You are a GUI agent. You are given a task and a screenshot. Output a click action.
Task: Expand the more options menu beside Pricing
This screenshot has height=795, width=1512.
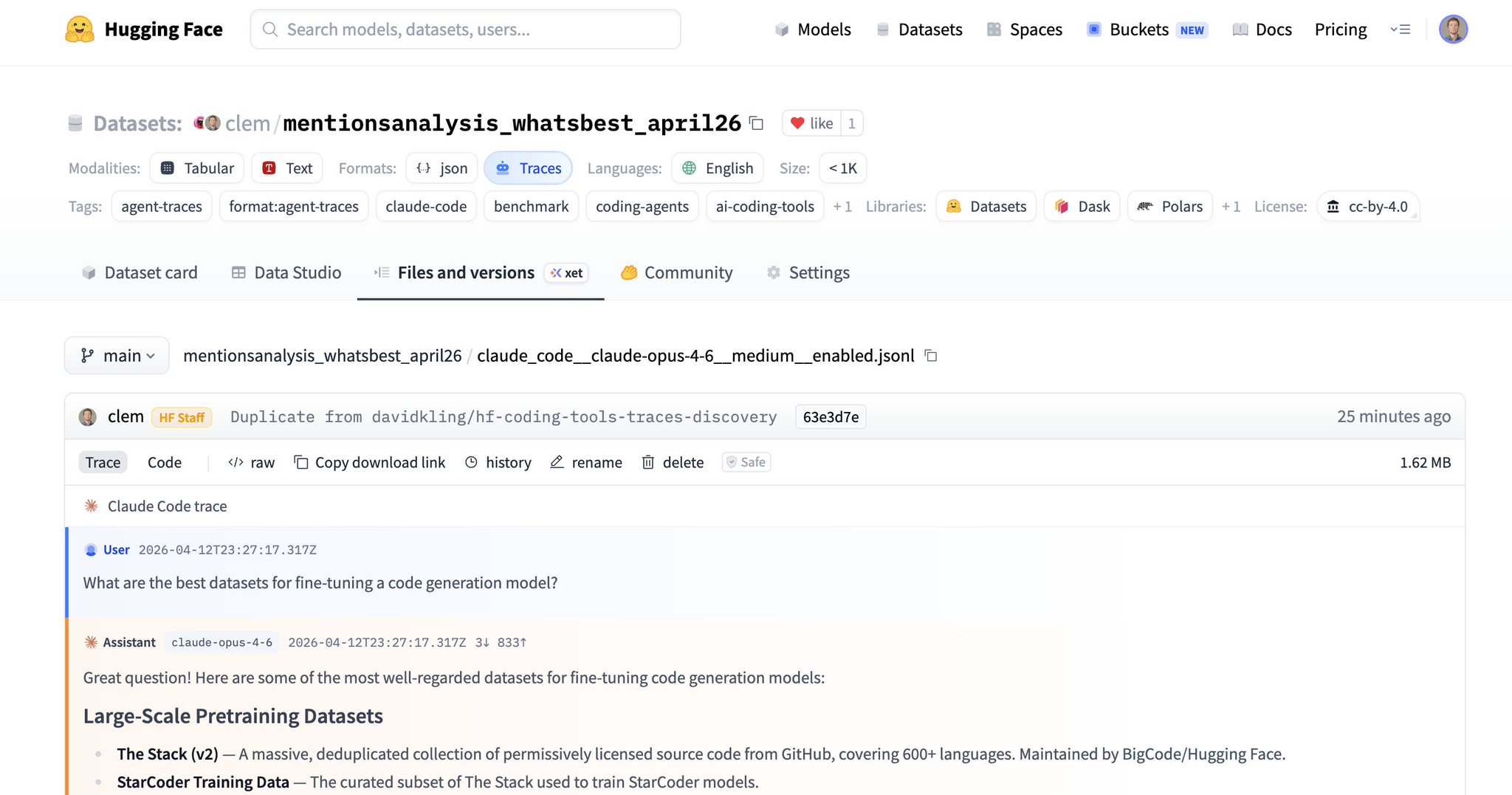1401,30
